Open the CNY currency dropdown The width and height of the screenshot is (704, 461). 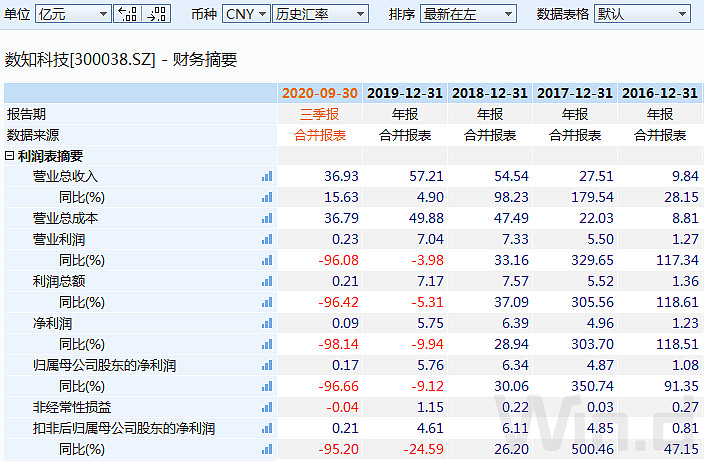tap(246, 14)
